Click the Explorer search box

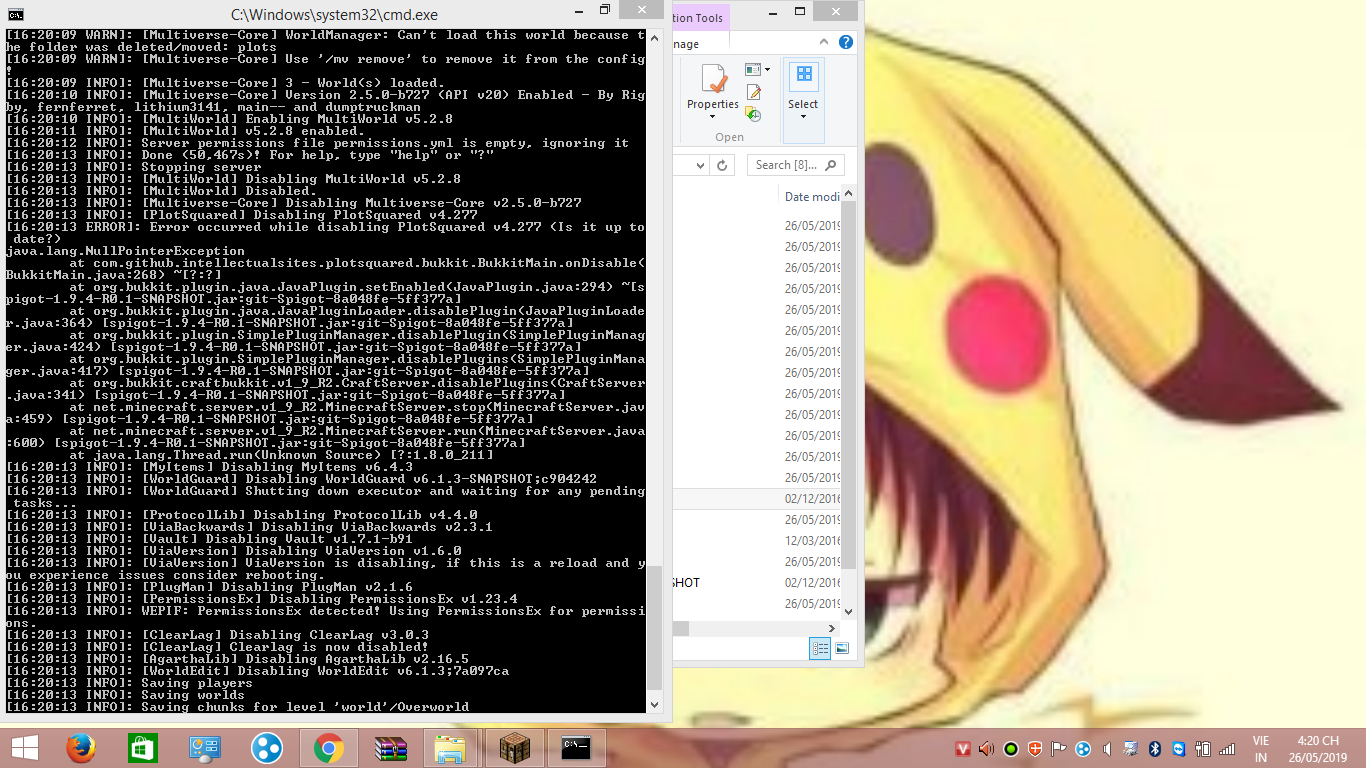point(796,165)
